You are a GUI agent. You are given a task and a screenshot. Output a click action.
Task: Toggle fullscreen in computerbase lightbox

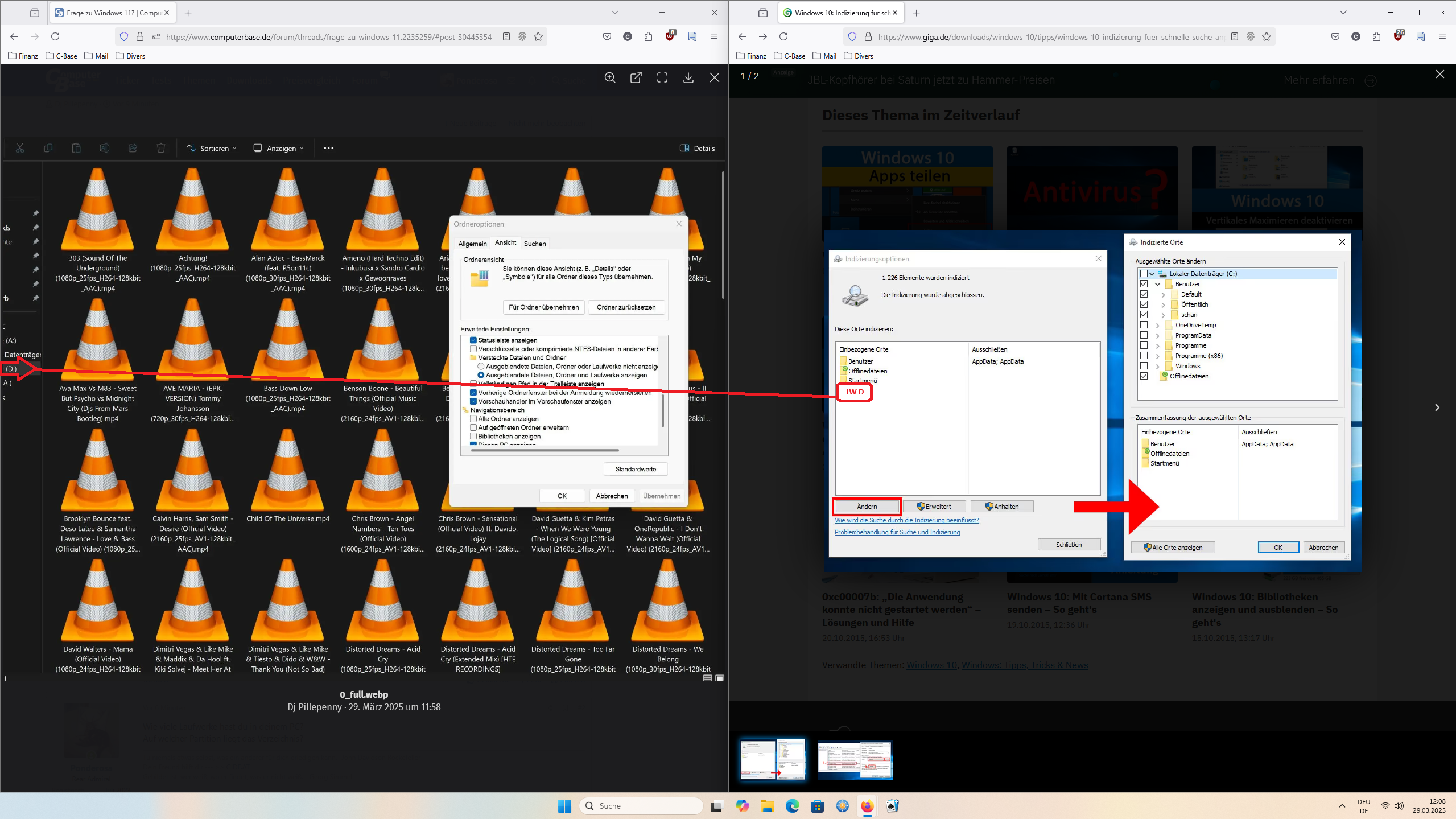pos(662,78)
